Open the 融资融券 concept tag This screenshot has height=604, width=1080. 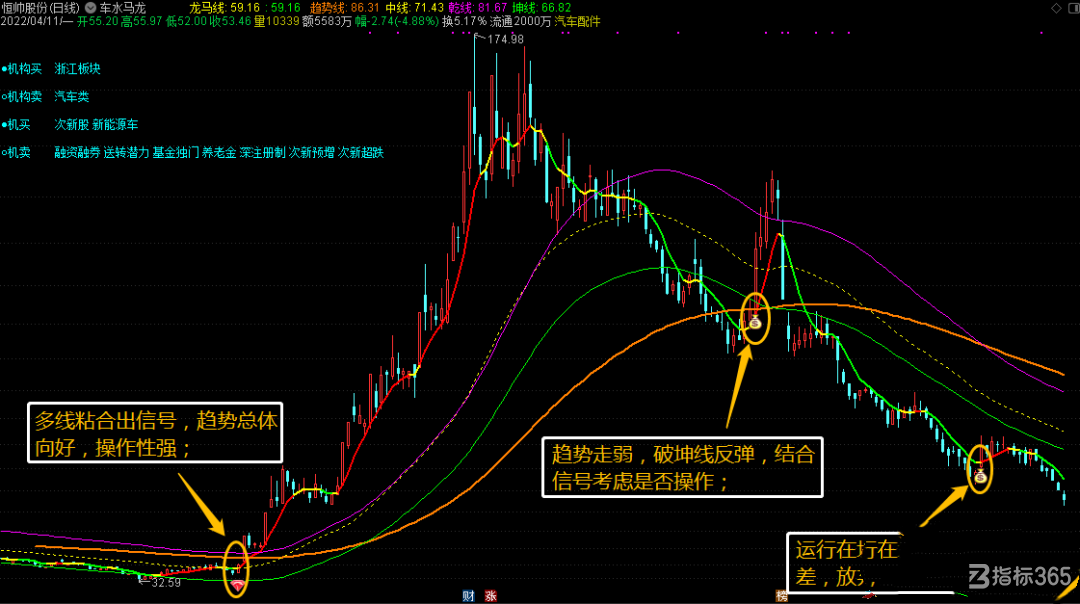click(x=77, y=153)
